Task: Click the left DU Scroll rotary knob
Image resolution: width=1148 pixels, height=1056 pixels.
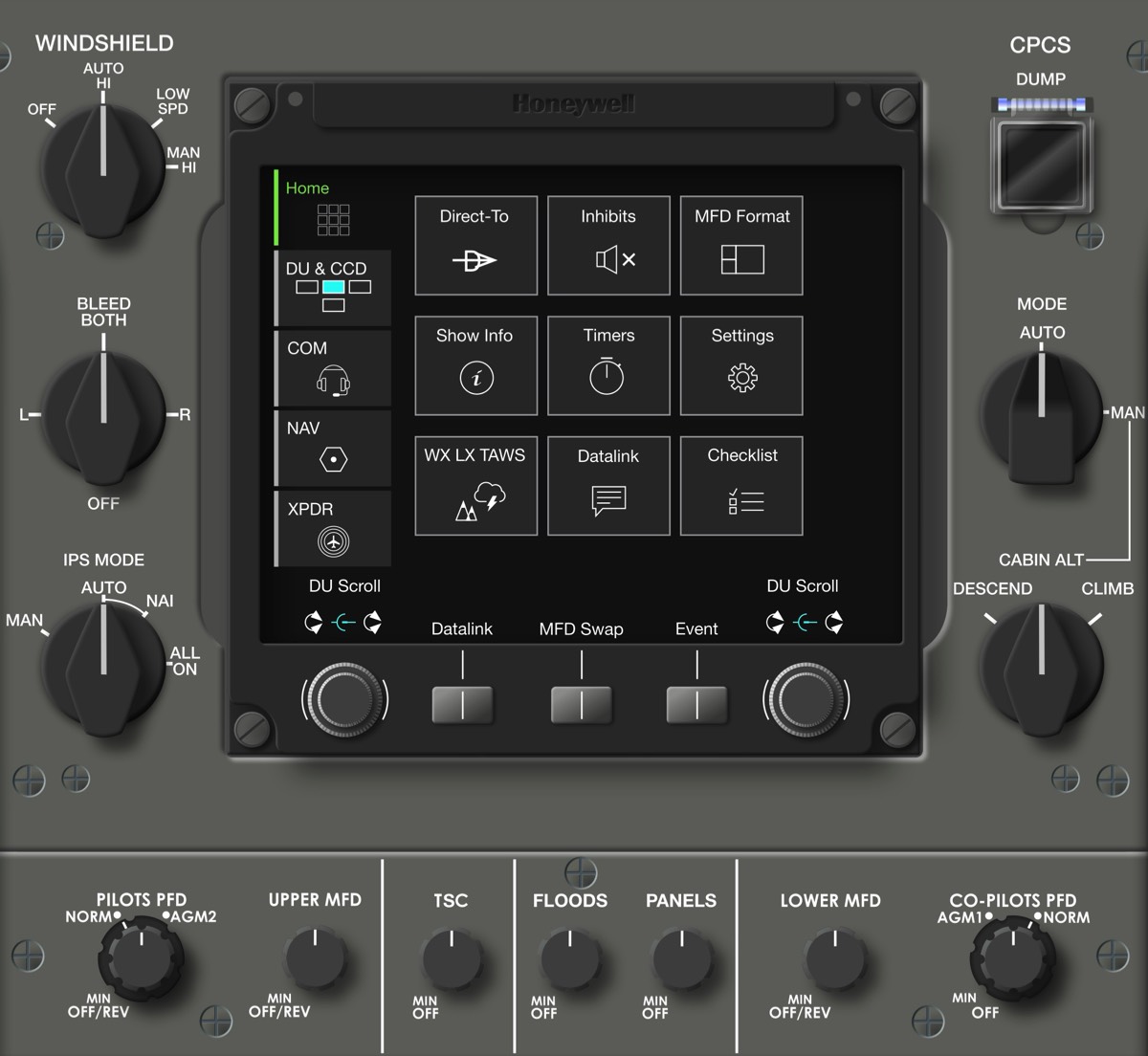Action: coord(344,701)
